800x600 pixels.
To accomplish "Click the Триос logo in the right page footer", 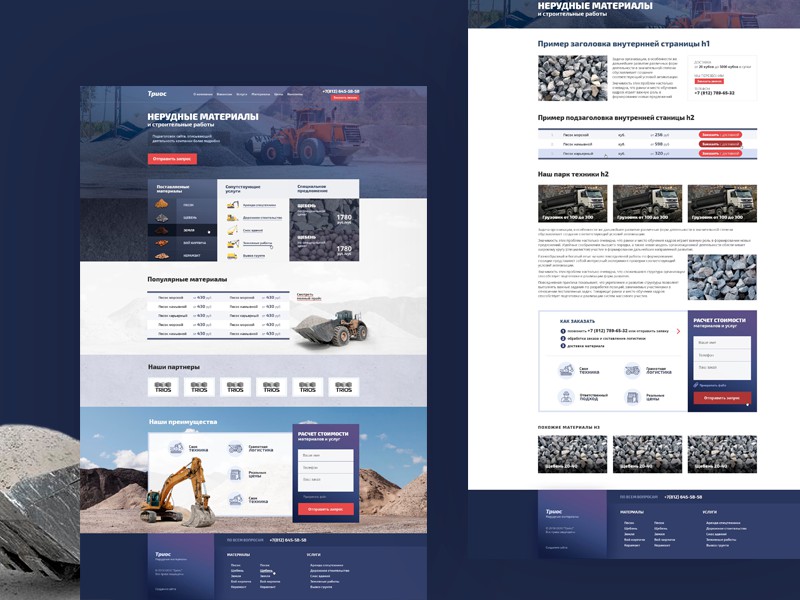I will [554, 511].
